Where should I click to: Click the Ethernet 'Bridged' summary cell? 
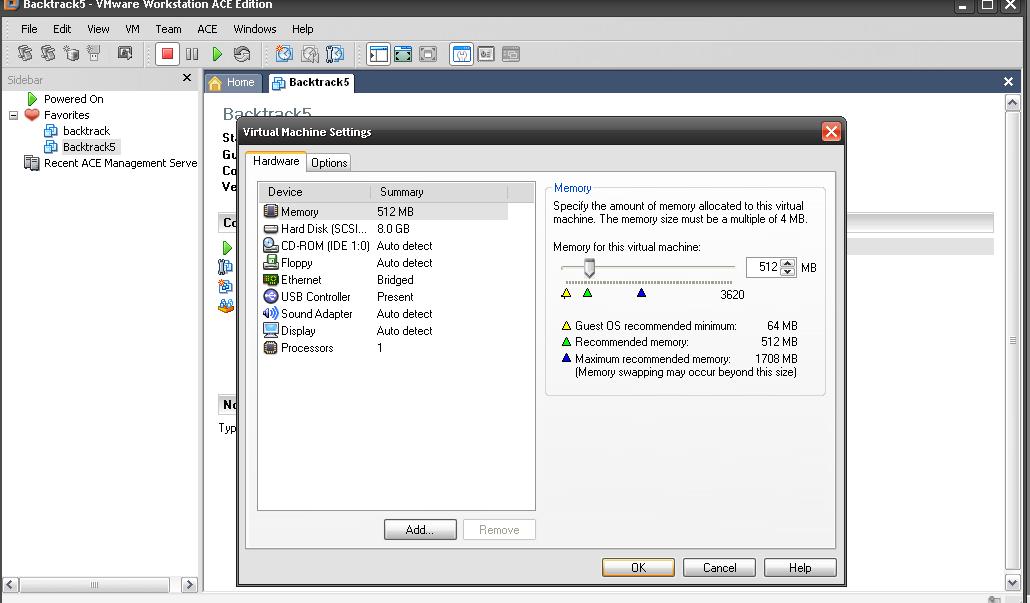[395, 280]
